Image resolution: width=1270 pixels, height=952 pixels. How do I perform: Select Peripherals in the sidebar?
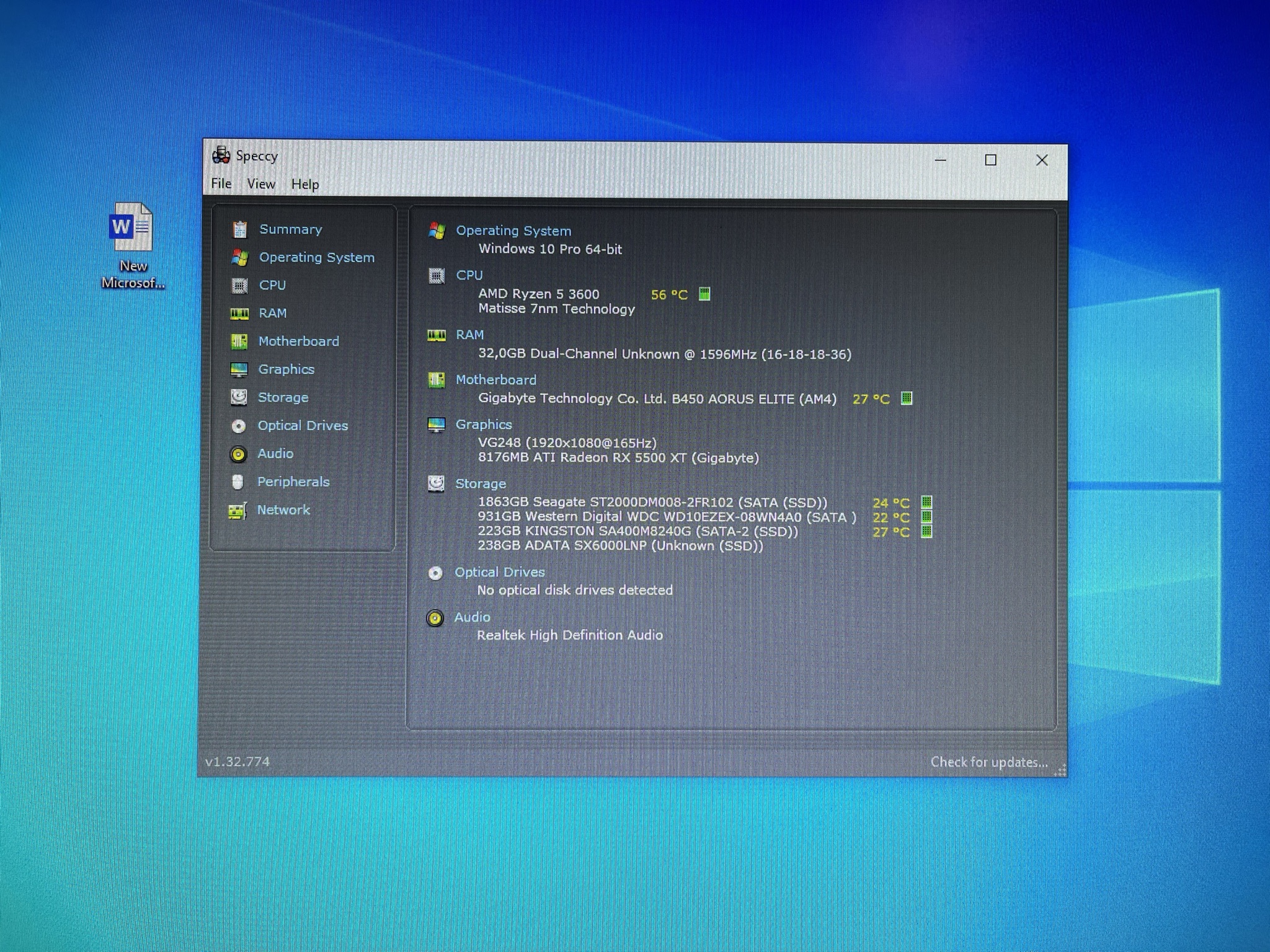coord(293,482)
